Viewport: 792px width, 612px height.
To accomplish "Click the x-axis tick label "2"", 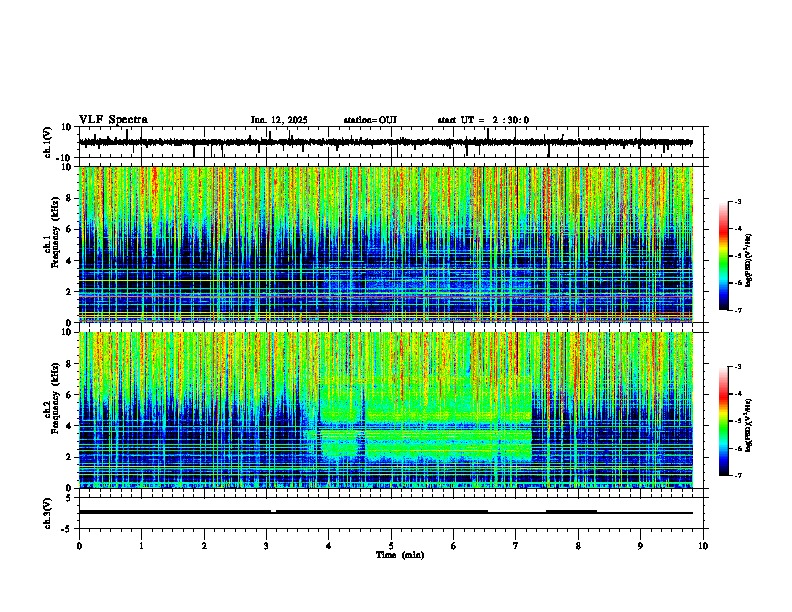I will (204, 546).
